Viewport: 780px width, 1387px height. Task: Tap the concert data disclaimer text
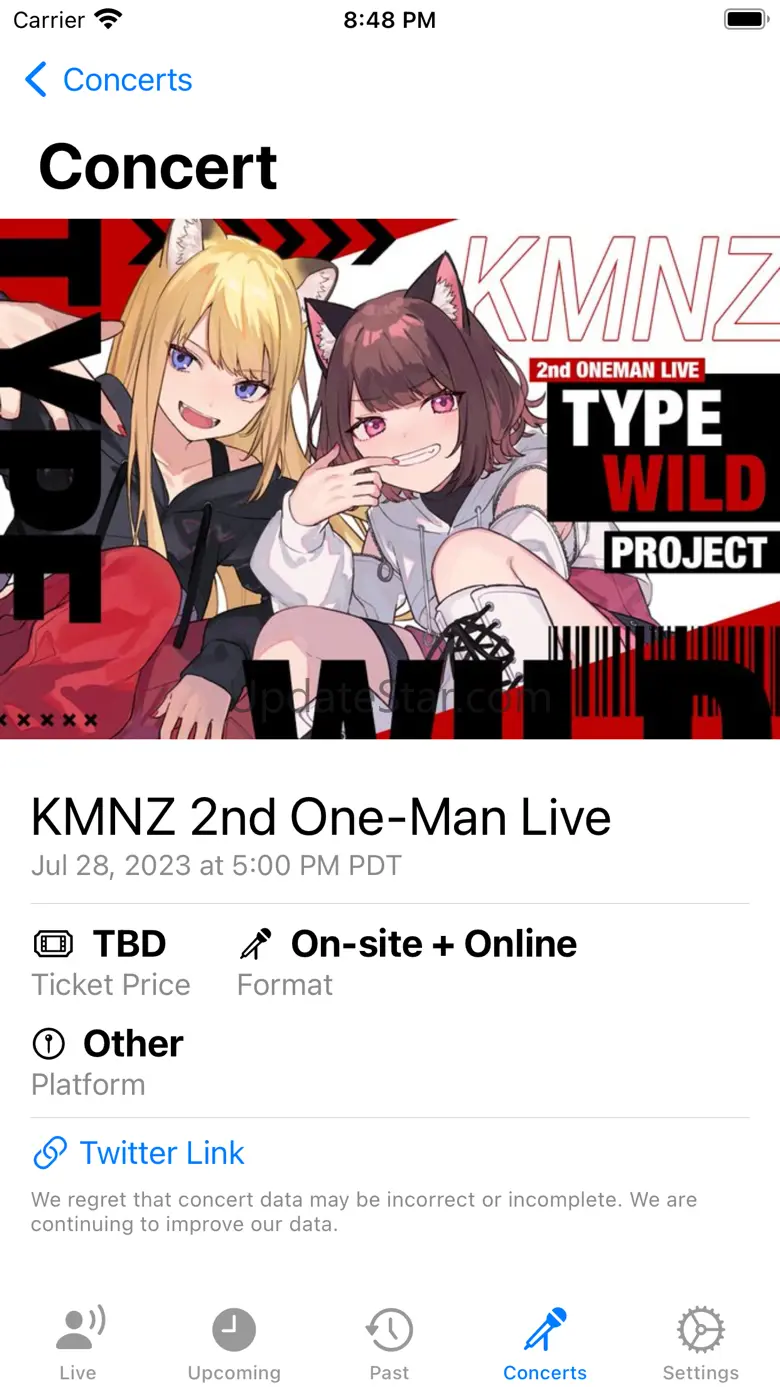click(364, 1211)
